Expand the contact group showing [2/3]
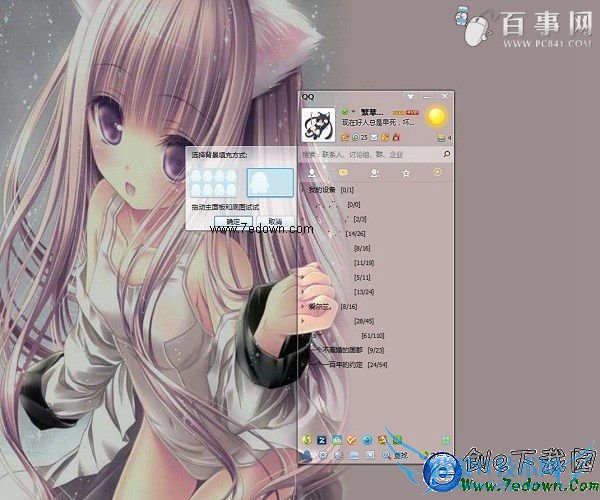 tap(376, 219)
